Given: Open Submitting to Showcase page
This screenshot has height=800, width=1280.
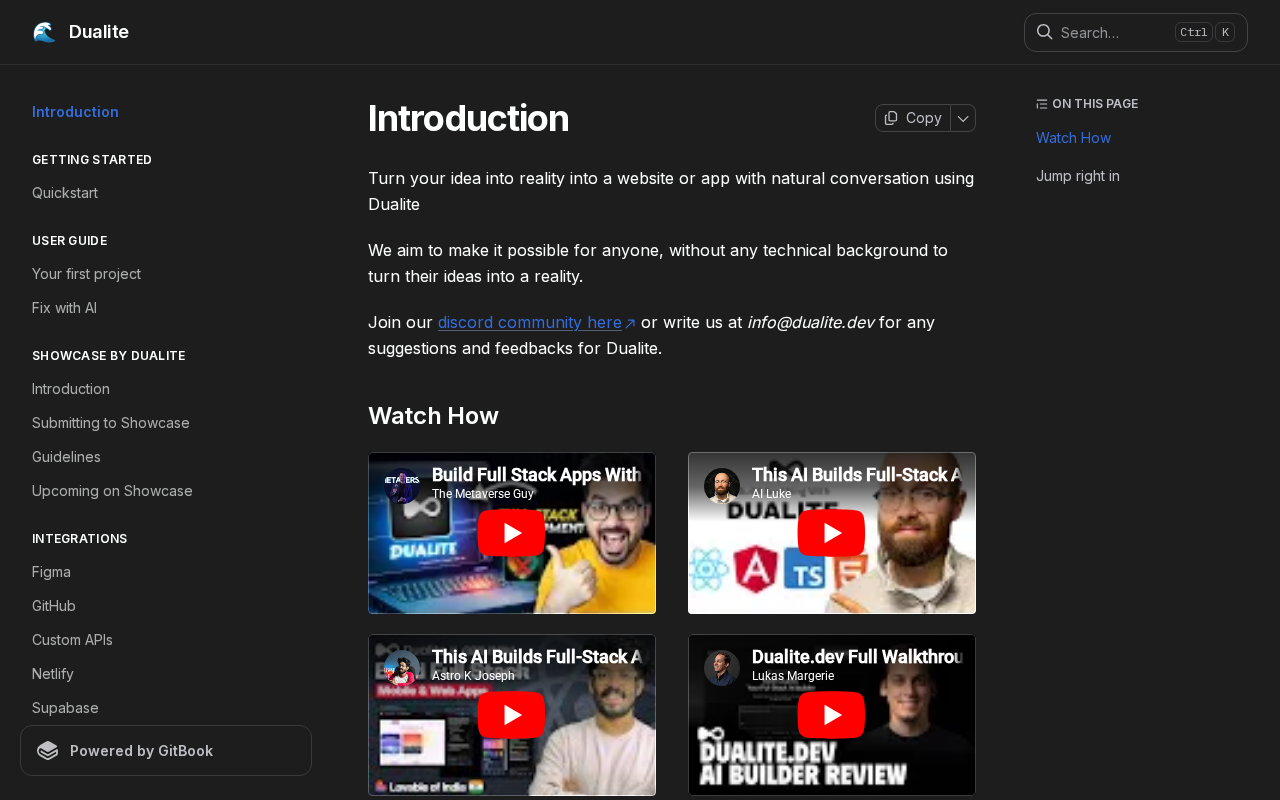Looking at the screenshot, I should (111, 423).
